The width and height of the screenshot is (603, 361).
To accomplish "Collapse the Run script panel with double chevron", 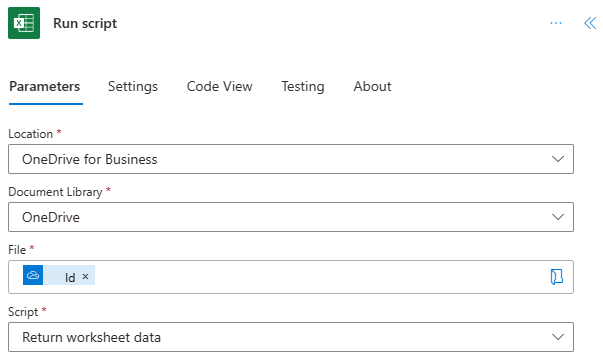I will click(590, 23).
